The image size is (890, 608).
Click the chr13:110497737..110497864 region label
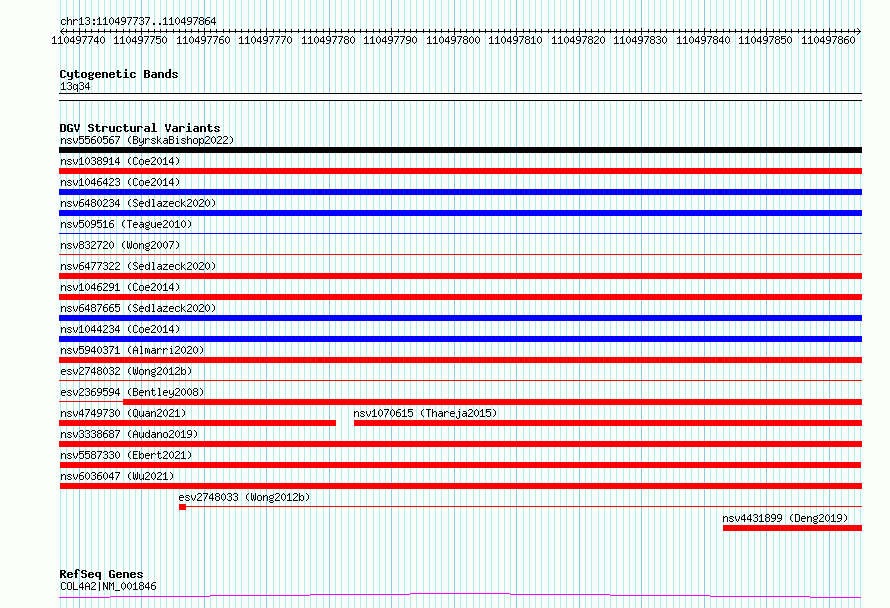tap(138, 21)
